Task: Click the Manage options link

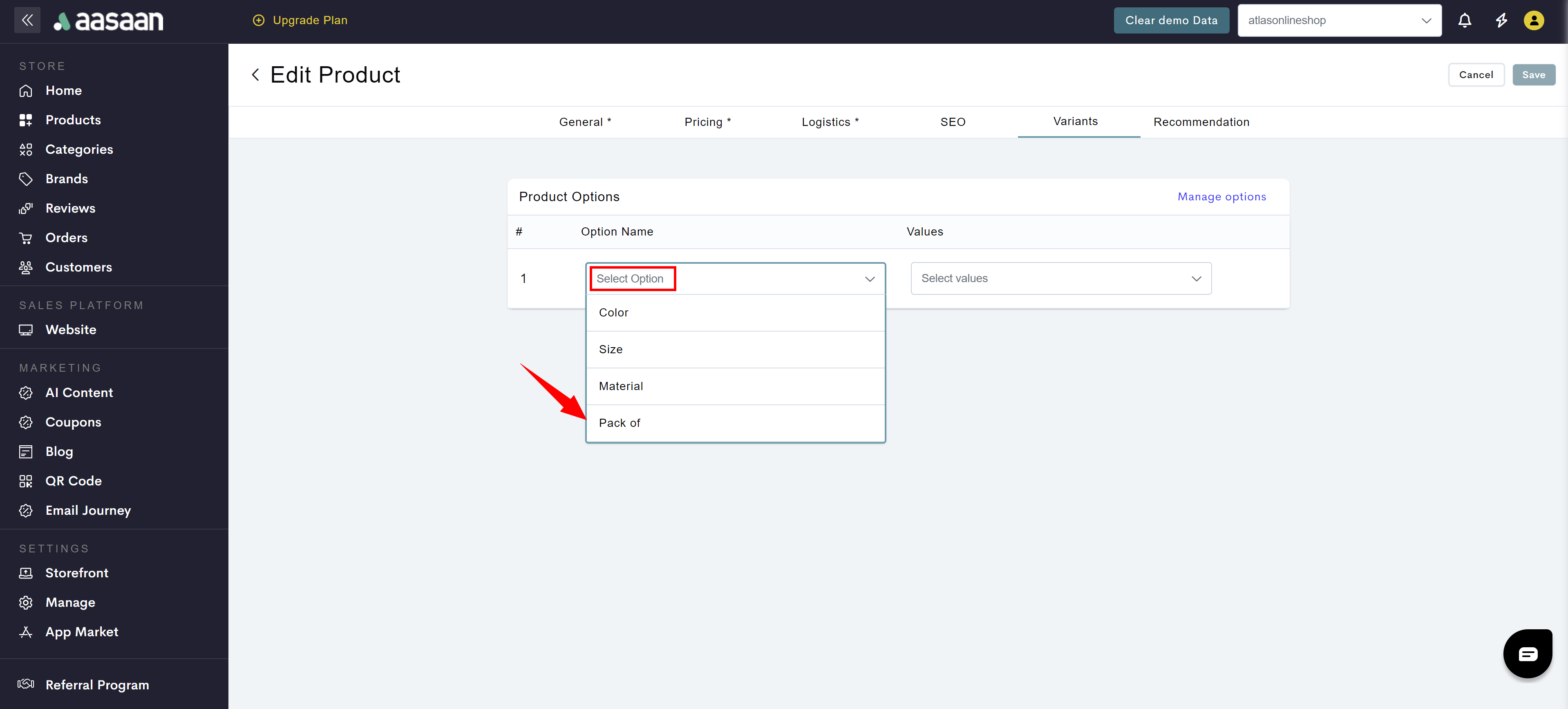Action: (1221, 197)
